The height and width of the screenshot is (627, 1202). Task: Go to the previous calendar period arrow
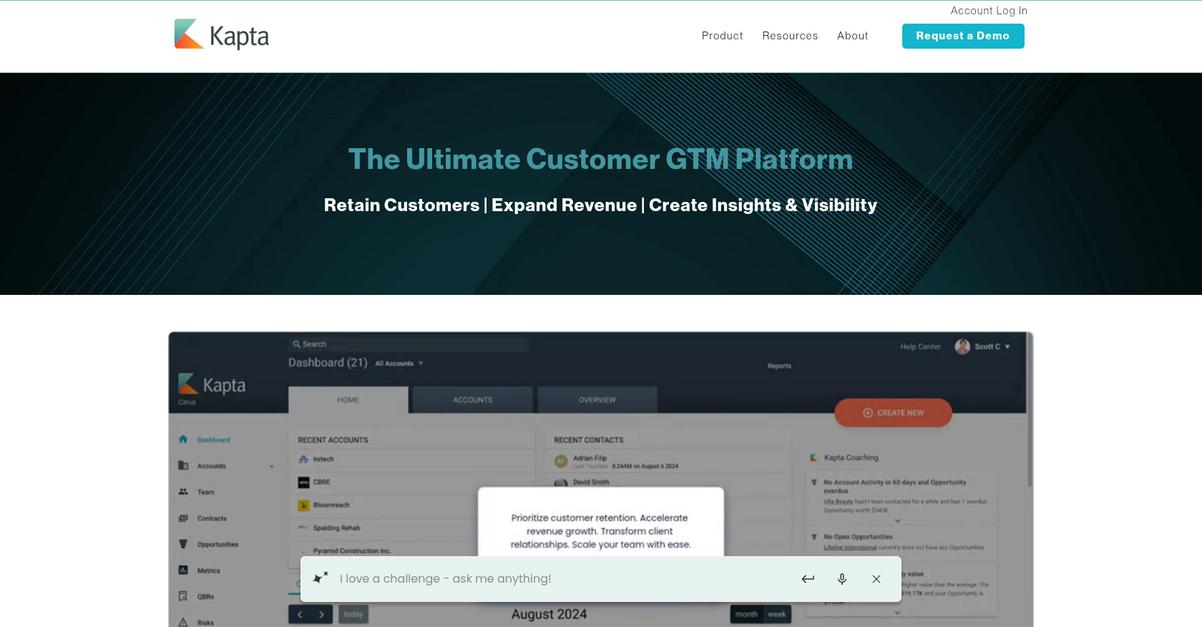tap(299, 614)
